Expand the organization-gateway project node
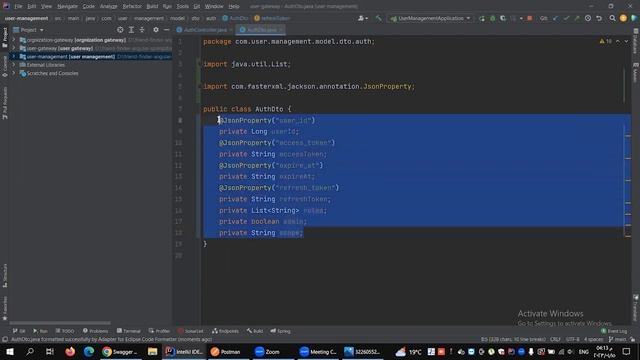The image size is (640, 360). coord(14,40)
